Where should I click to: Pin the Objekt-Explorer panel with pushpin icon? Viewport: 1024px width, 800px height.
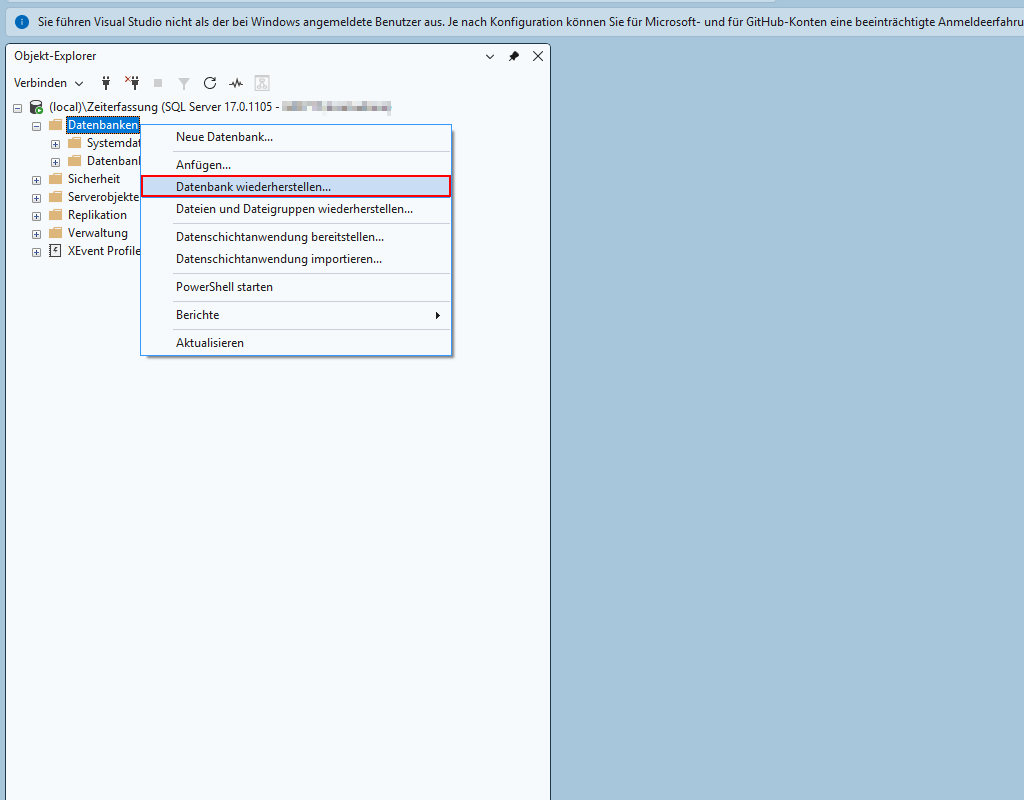coord(514,56)
